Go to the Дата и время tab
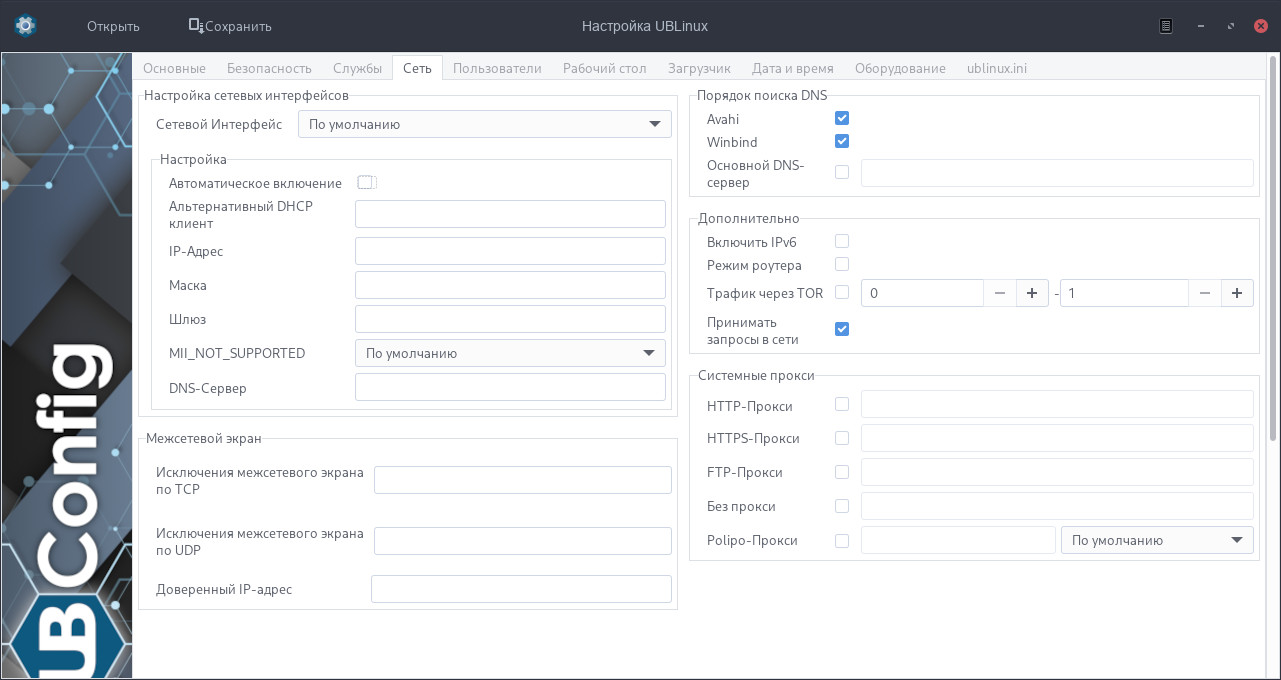 click(792, 68)
